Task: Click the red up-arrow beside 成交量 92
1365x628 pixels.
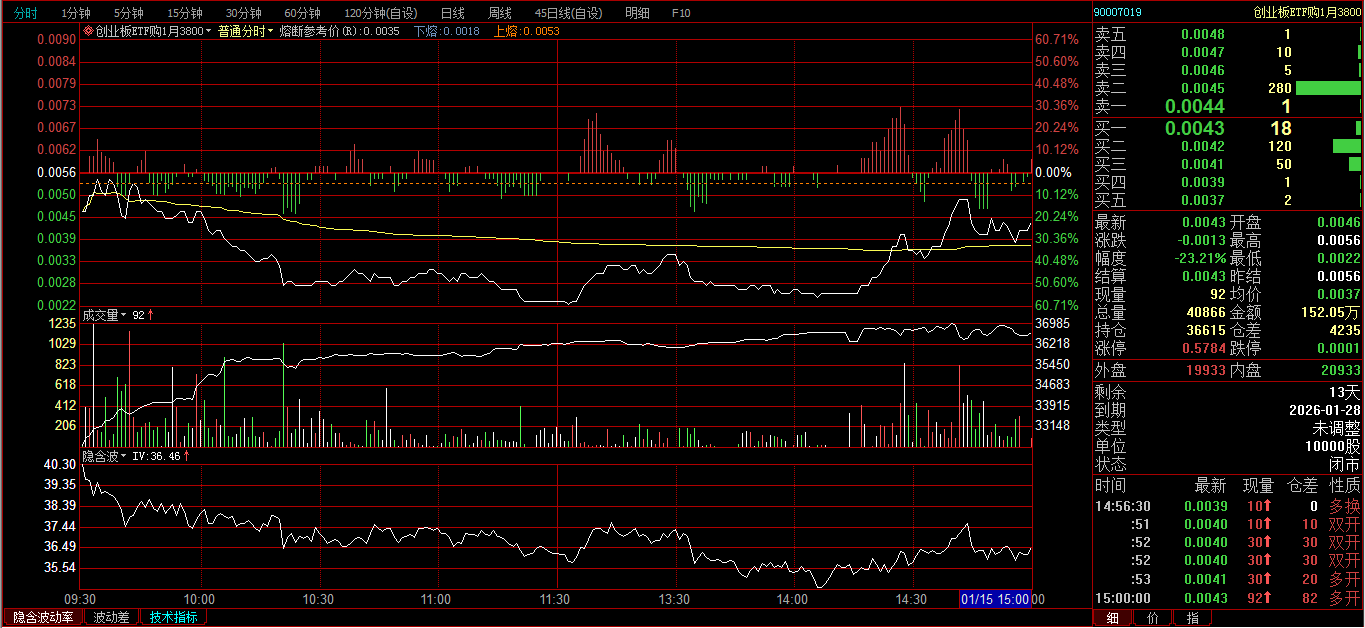Action: click(x=151, y=315)
